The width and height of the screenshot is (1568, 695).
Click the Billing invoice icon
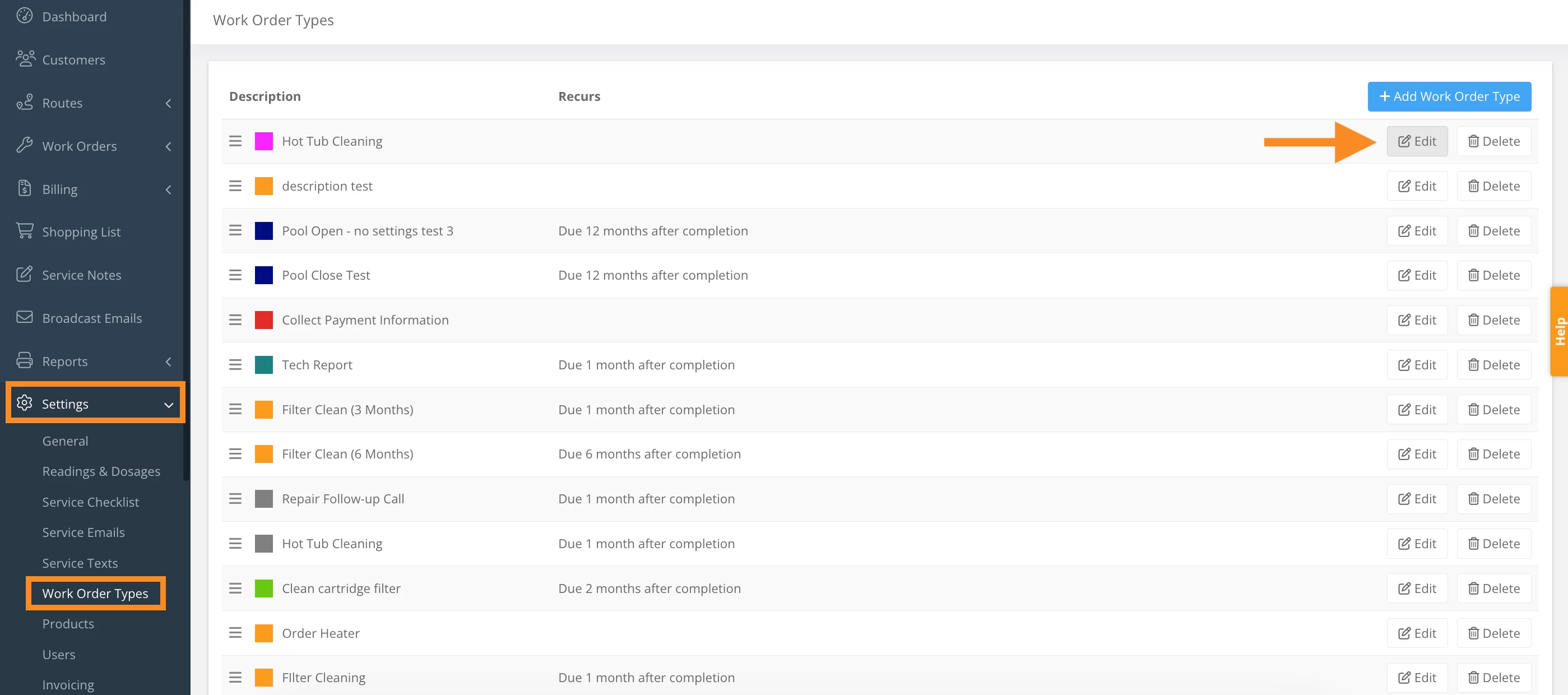(x=24, y=188)
